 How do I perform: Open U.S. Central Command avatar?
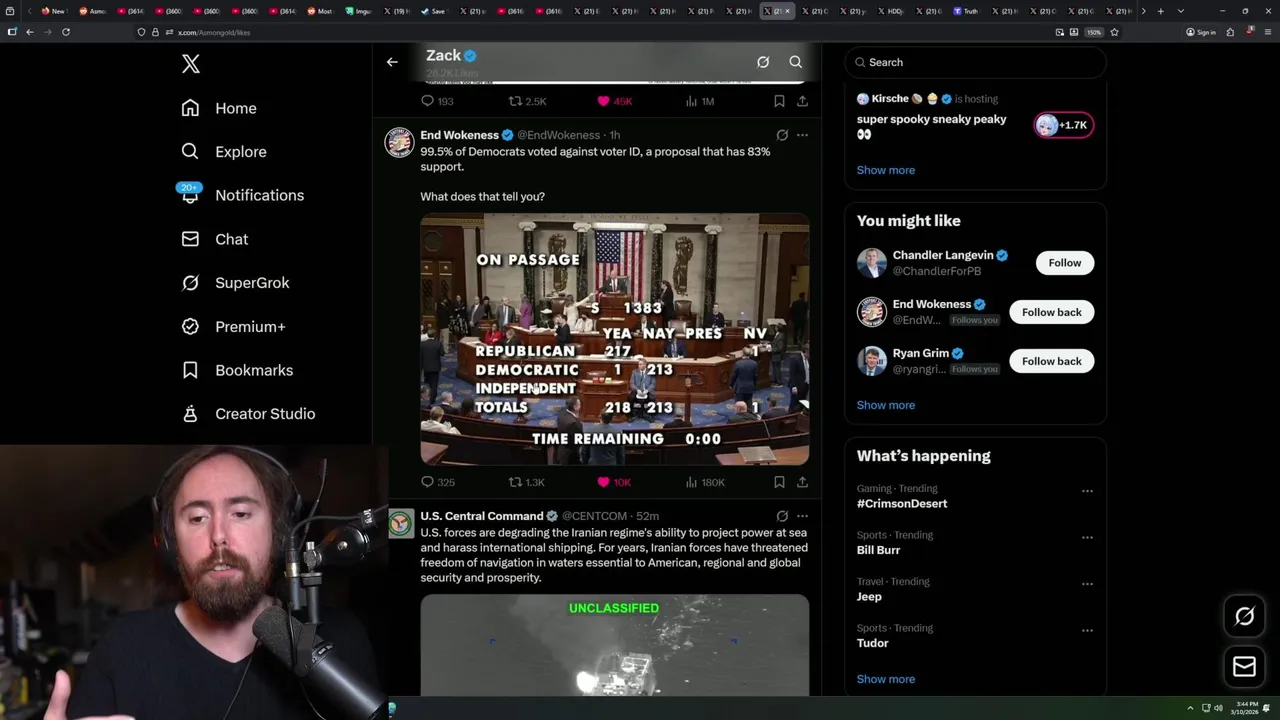pyautogui.click(x=400, y=523)
